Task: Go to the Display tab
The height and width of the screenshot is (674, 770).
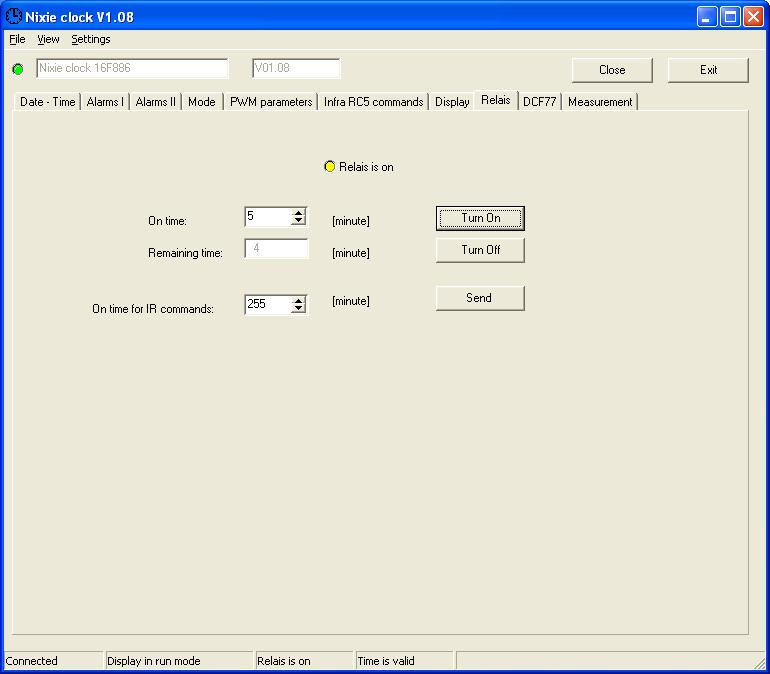Action: point(452,102)
